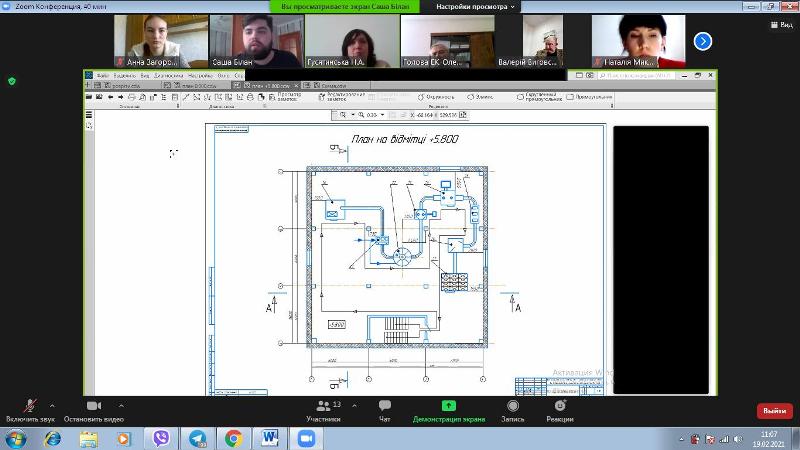Open Zoom from taskbar
800x450 pixels.
pyautogui.click(x=306, y=439)
